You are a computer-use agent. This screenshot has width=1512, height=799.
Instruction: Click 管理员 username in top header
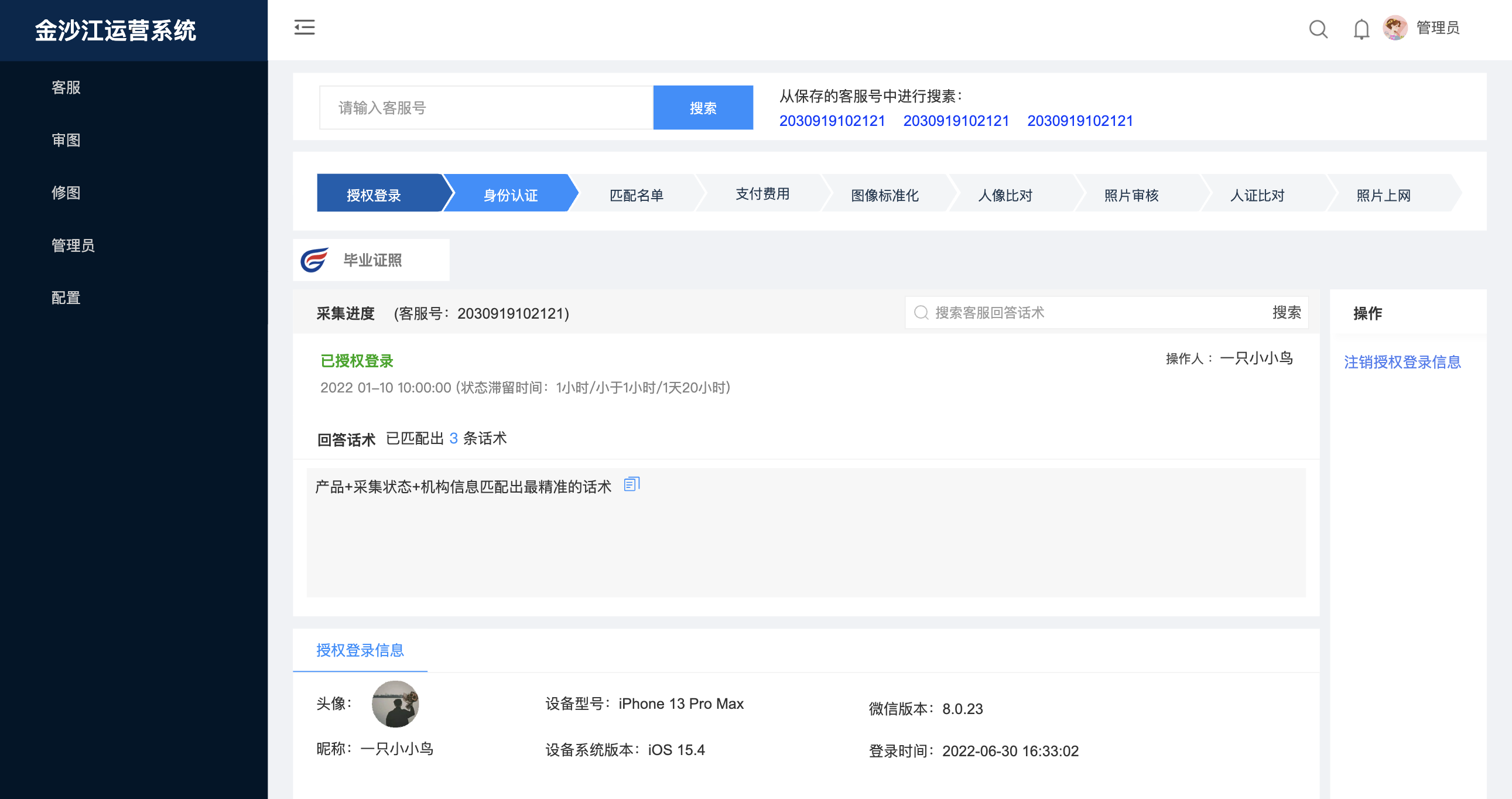coord(1438,28)
